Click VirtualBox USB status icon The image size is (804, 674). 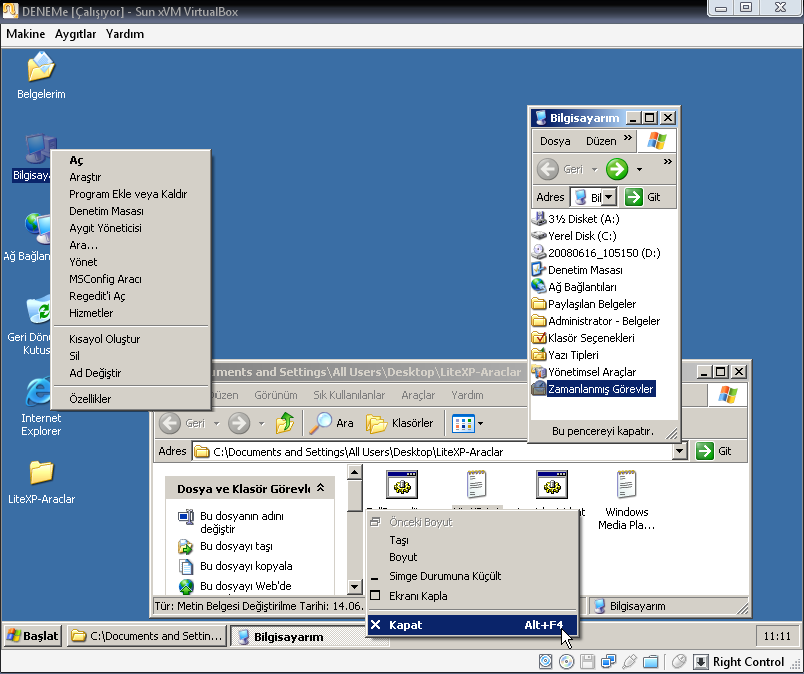point(629,661)
